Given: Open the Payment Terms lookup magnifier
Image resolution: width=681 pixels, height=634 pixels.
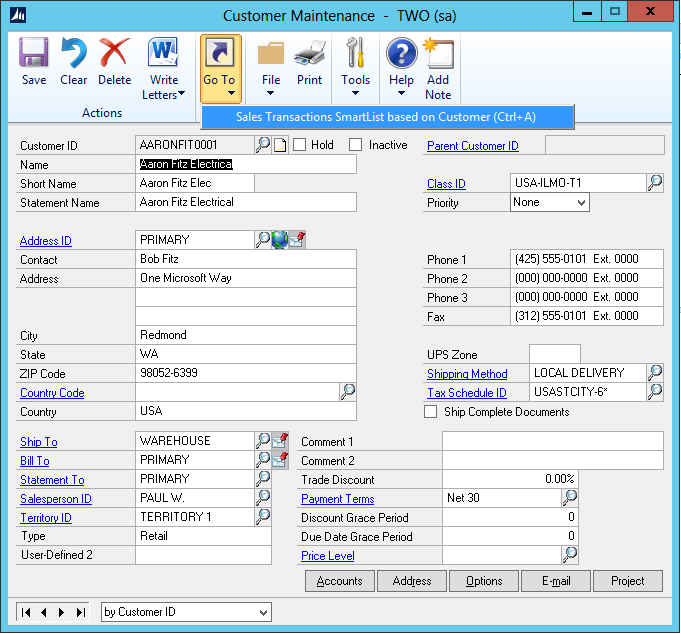Looking at the screenshot, I should [x=570, y=498].
